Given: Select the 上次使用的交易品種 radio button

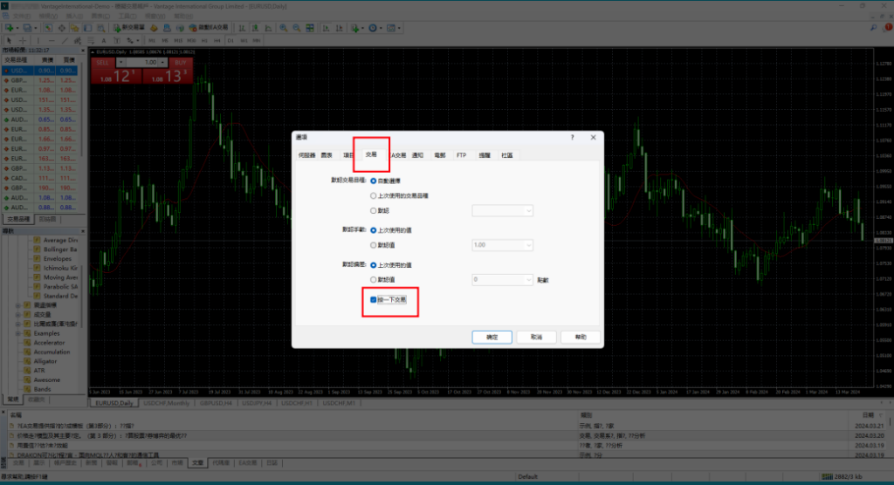Looking at the screenshot, I should coord(373,196).
